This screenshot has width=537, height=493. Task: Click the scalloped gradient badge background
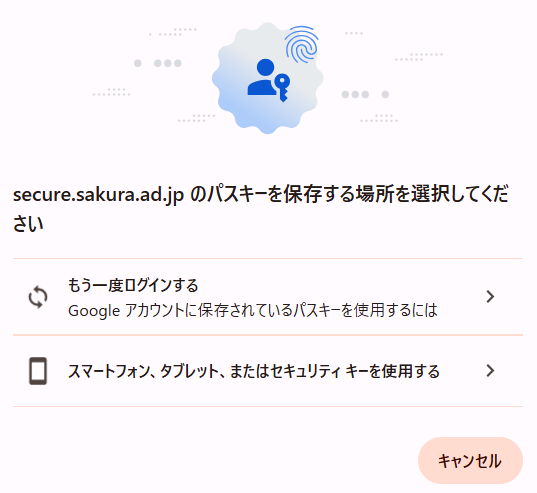(267, 78)
